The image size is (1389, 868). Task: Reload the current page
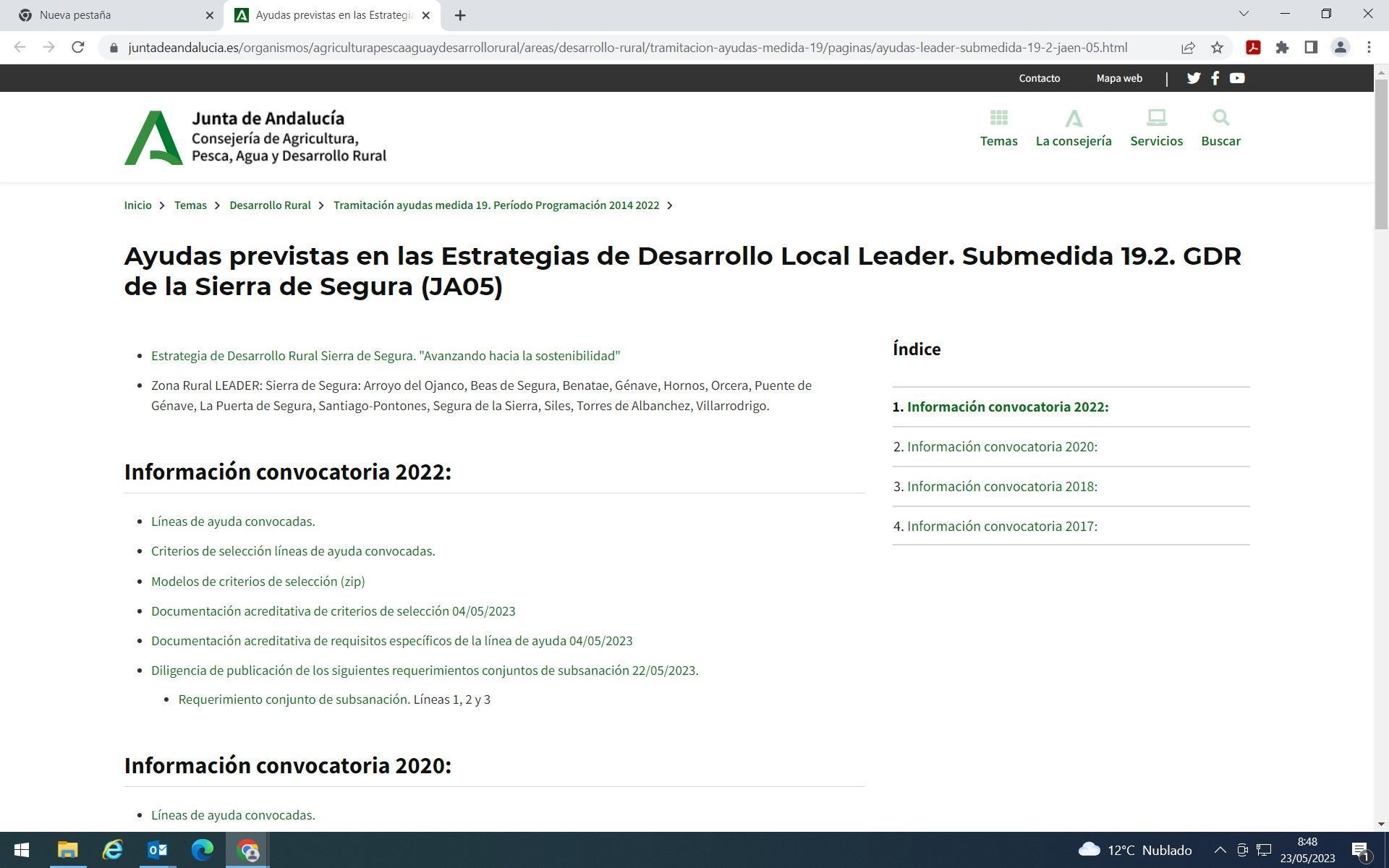coord(78,48)
